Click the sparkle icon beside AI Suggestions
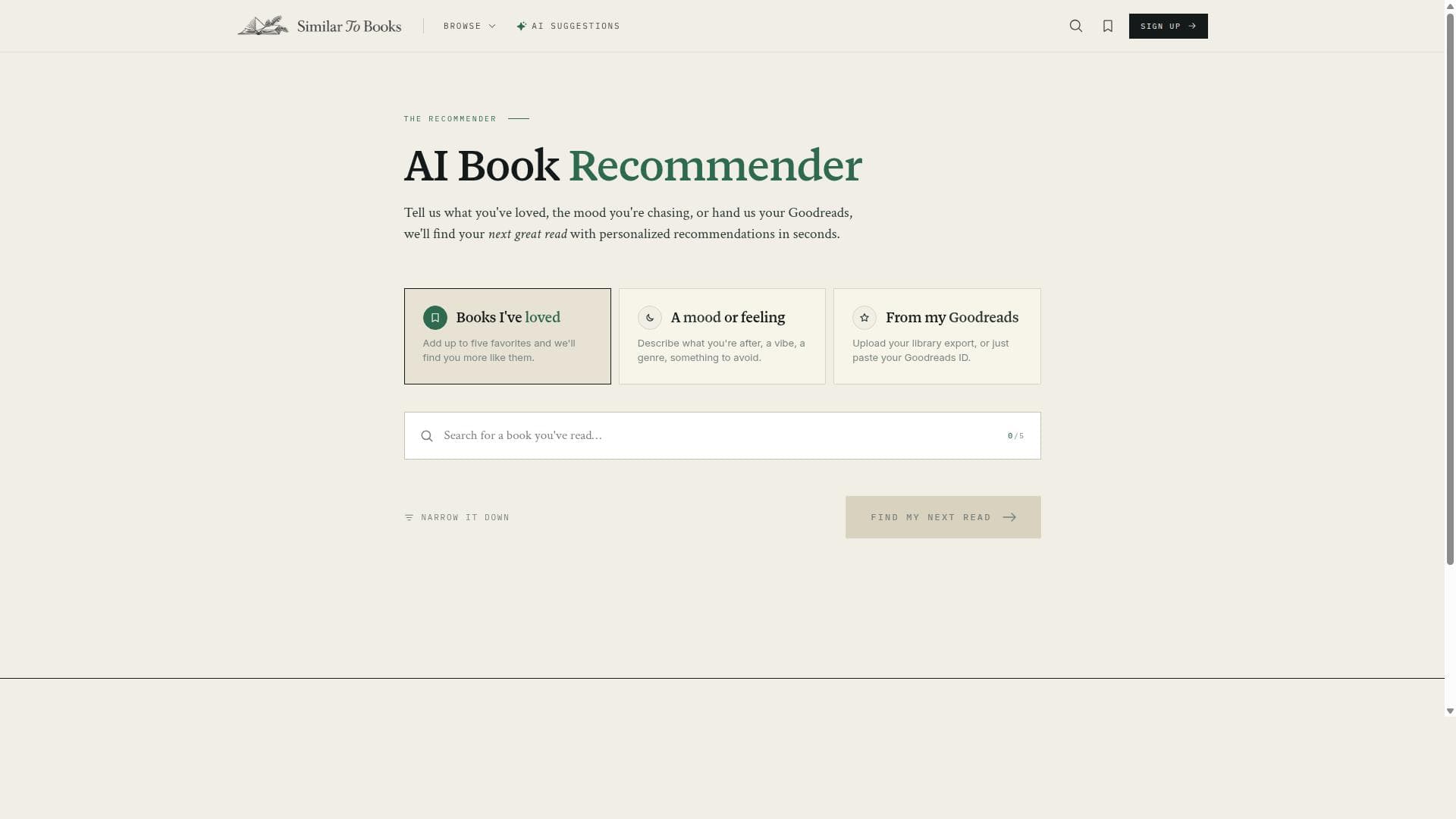Image resolution: width=1456 pixels, height=819 pixels. click(522, 26)
